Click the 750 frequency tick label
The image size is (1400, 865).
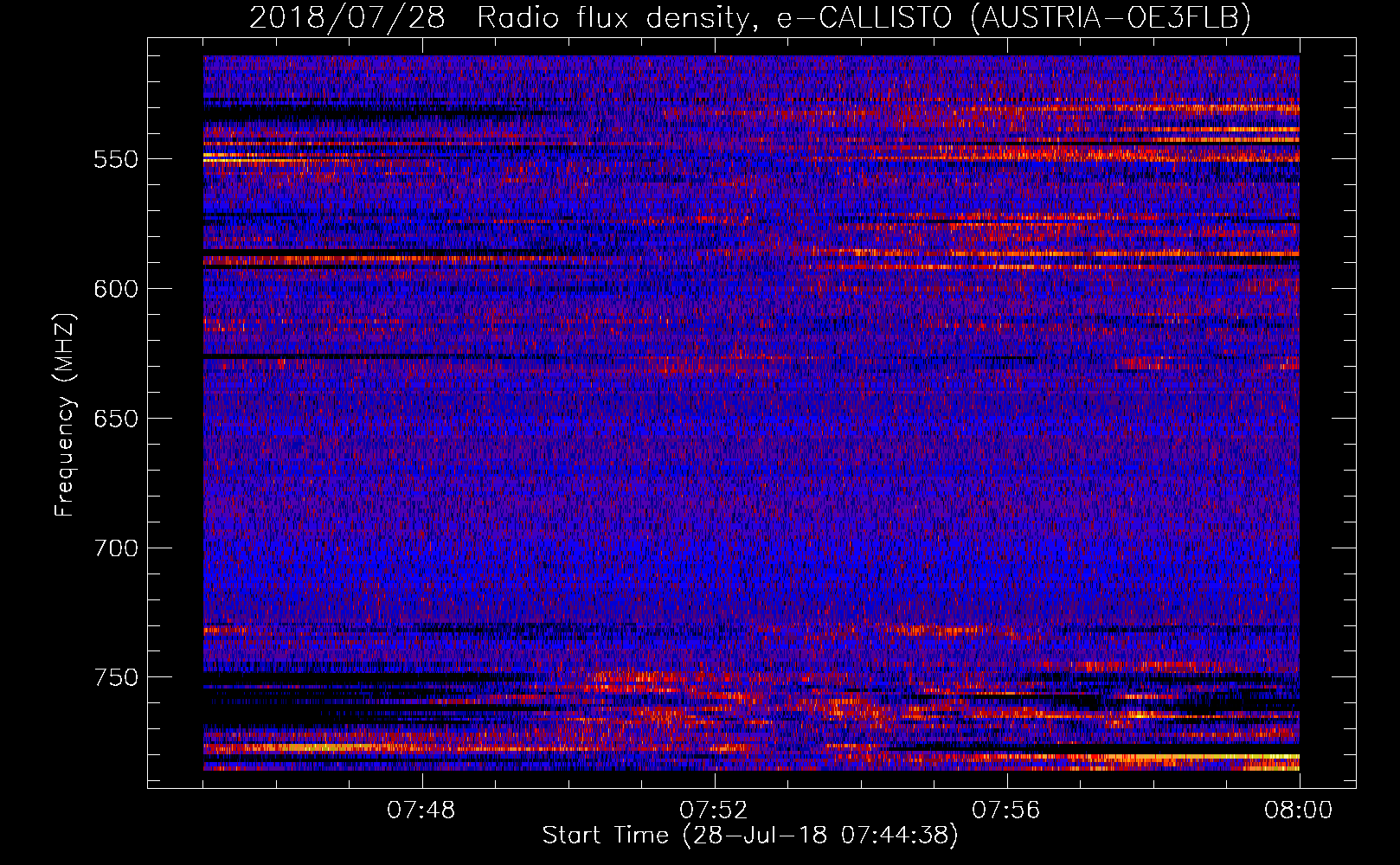(x=116, y=677)
